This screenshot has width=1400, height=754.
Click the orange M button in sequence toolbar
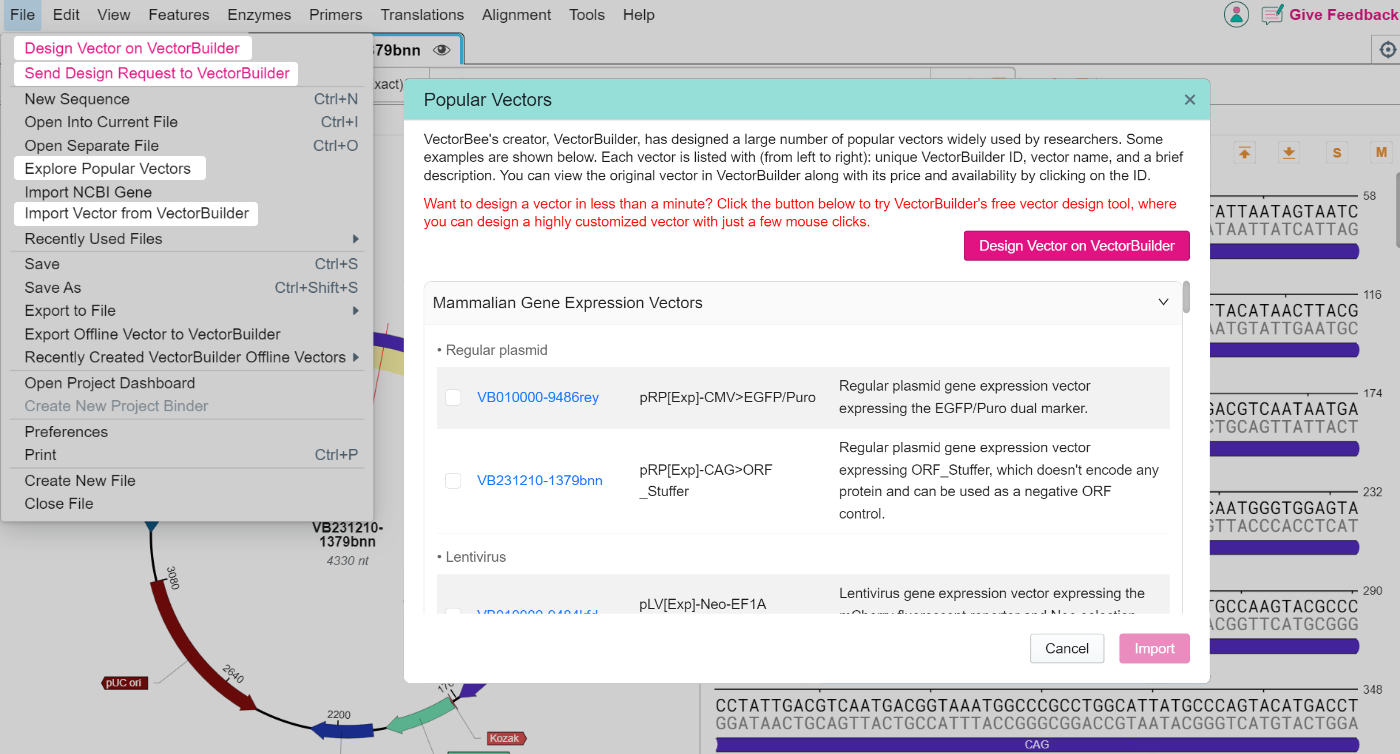tap(1381, 152)
